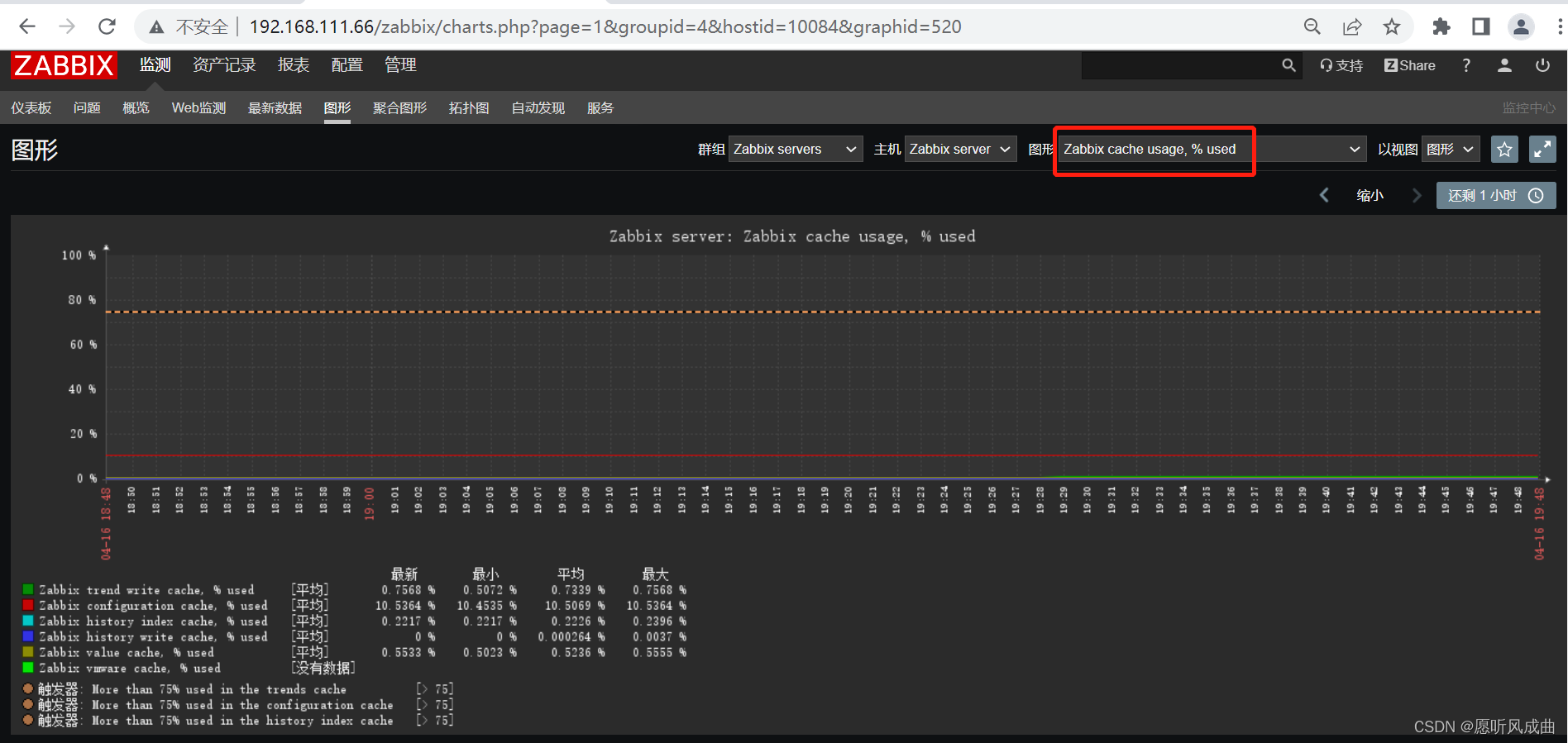This screenshot has height=743, width=1568.
Task: Click the not-secure warning icon in address bar
Action: [x=156, y=27]
